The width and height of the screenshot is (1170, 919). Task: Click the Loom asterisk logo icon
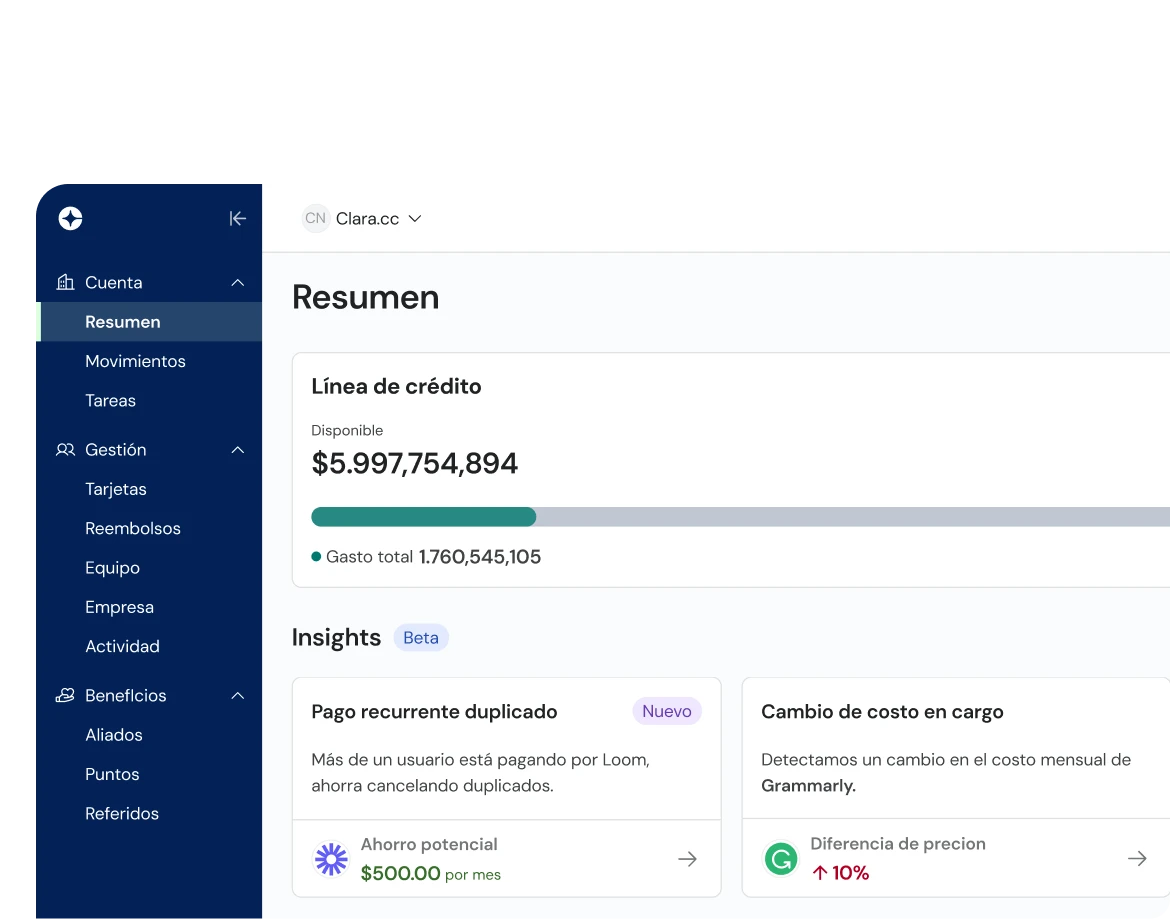pos(331,858)
